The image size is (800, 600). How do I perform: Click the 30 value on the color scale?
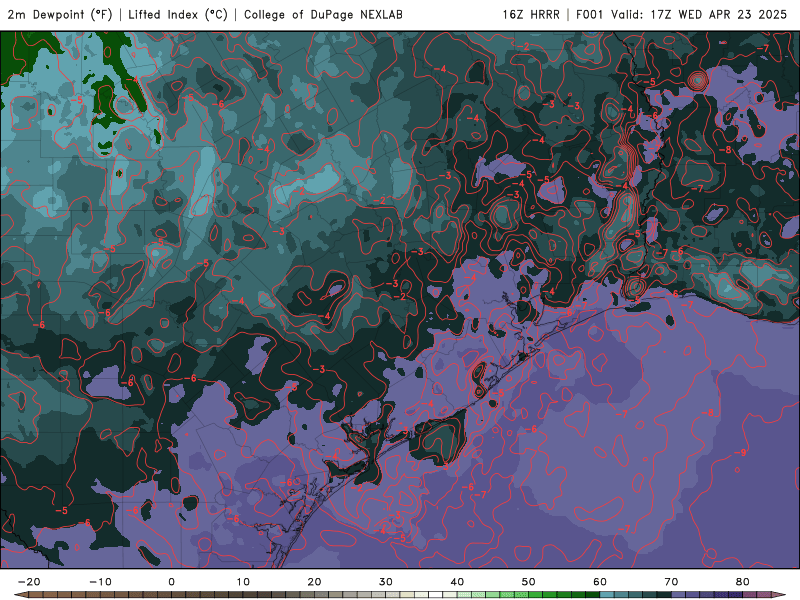(386, 582)
